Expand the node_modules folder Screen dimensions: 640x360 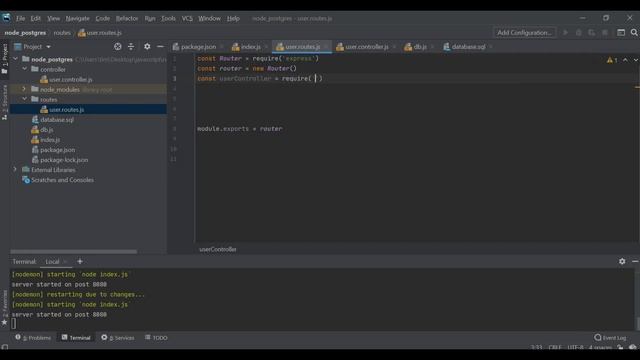click(x=24, y=89)
